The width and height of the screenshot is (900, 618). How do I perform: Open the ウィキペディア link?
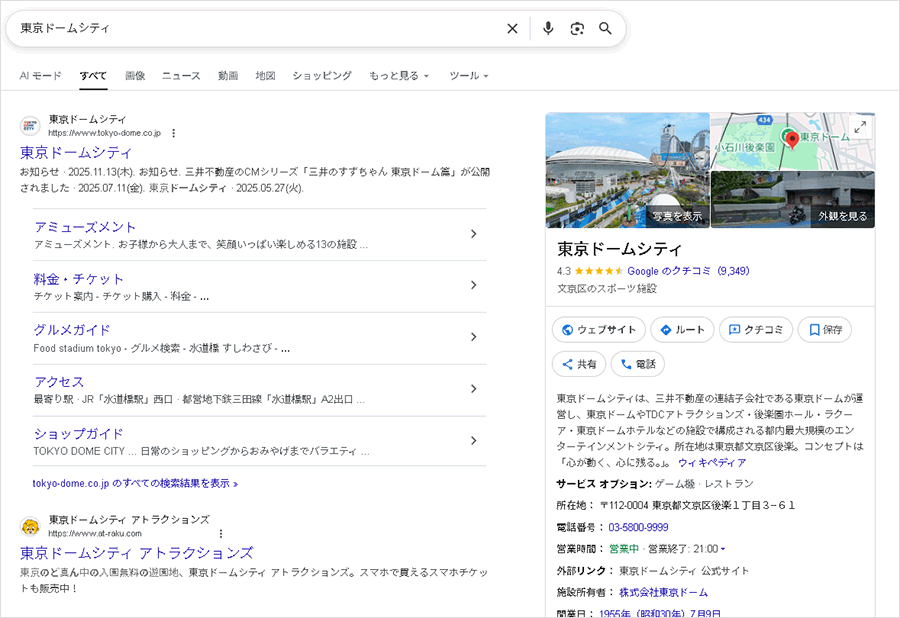712,463
